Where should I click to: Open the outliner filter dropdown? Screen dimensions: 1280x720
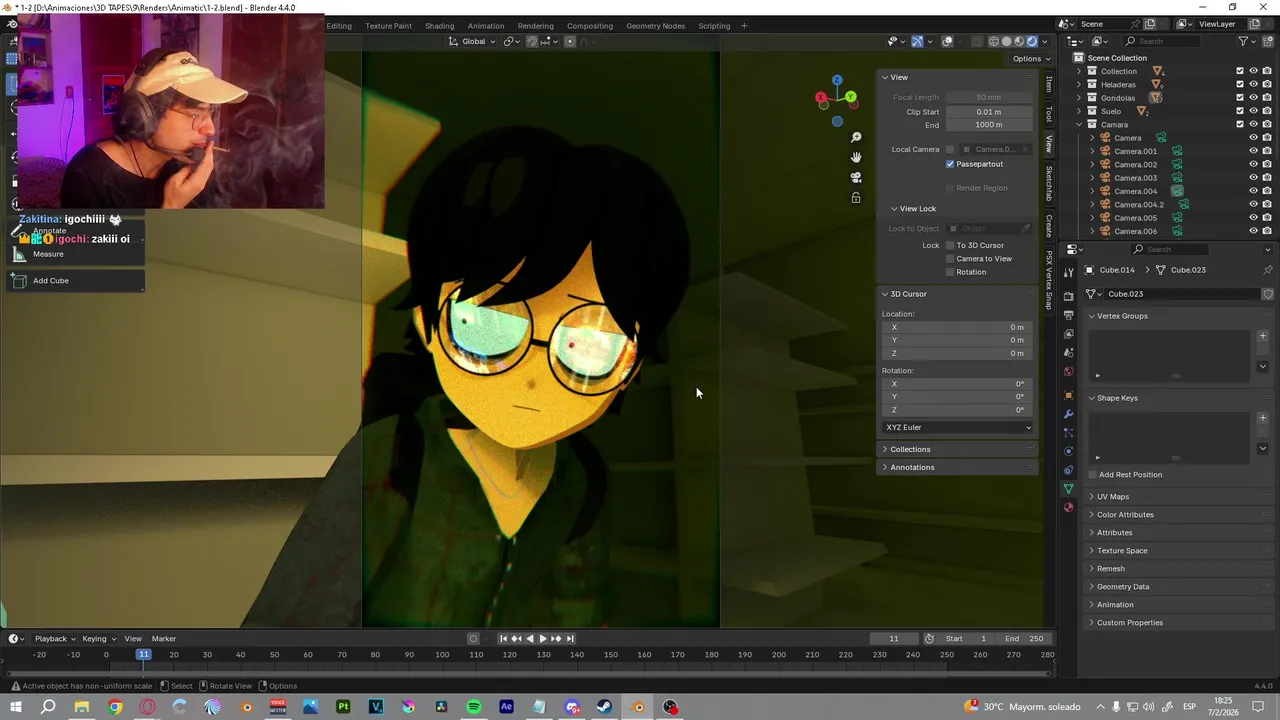point(1247,41)
